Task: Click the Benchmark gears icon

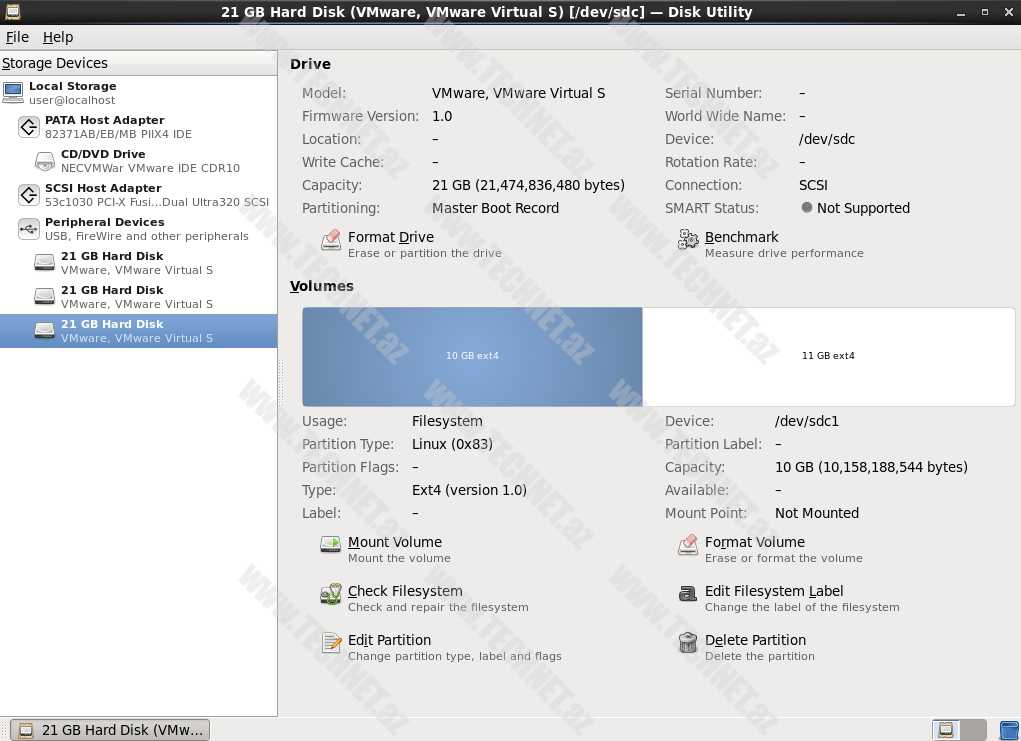Action: point(688,240)
